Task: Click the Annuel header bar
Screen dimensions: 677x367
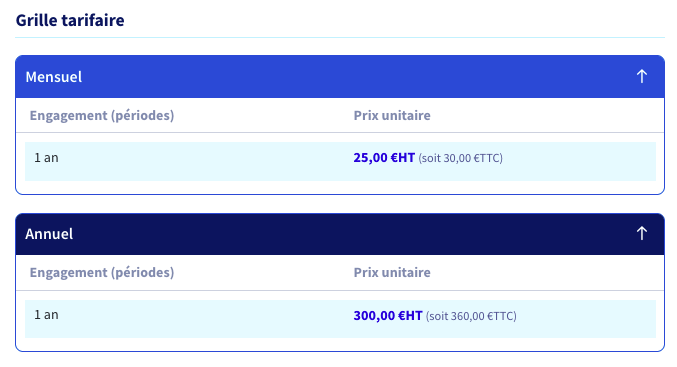Action: click(x=340, y=234)
